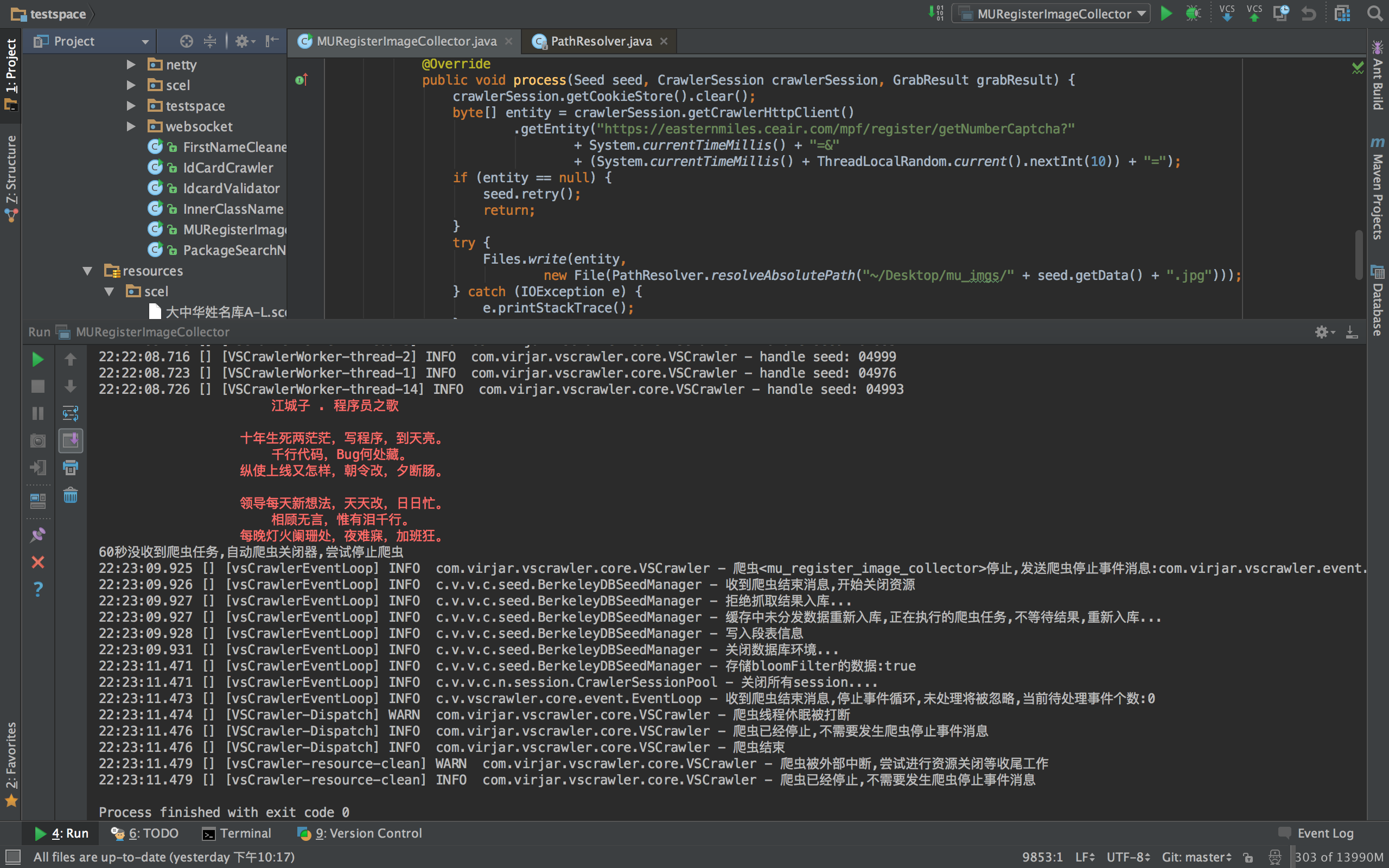The image size is (1389, 868).
Task: Collapse the resources folder
Action: 88,271
